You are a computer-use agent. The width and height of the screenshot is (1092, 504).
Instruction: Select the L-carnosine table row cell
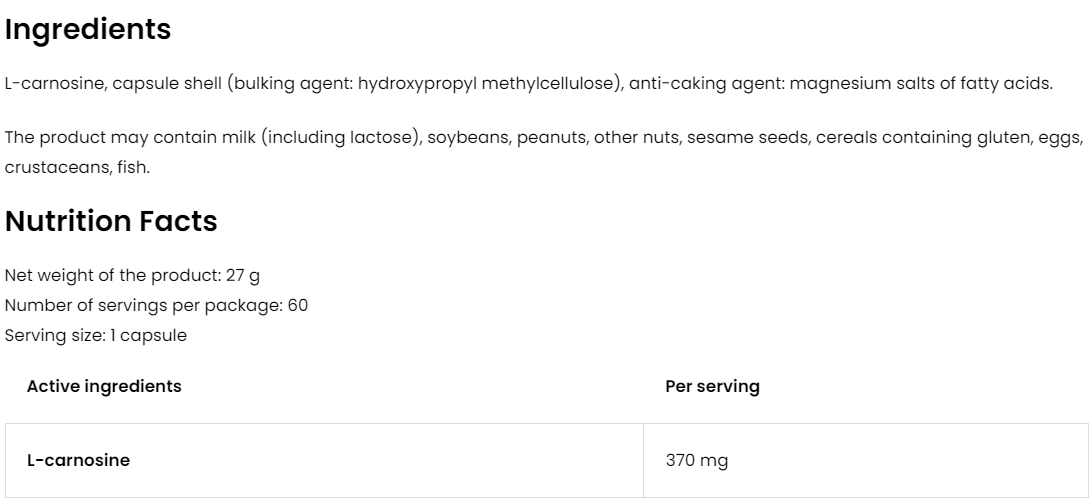tap(78, 461)
